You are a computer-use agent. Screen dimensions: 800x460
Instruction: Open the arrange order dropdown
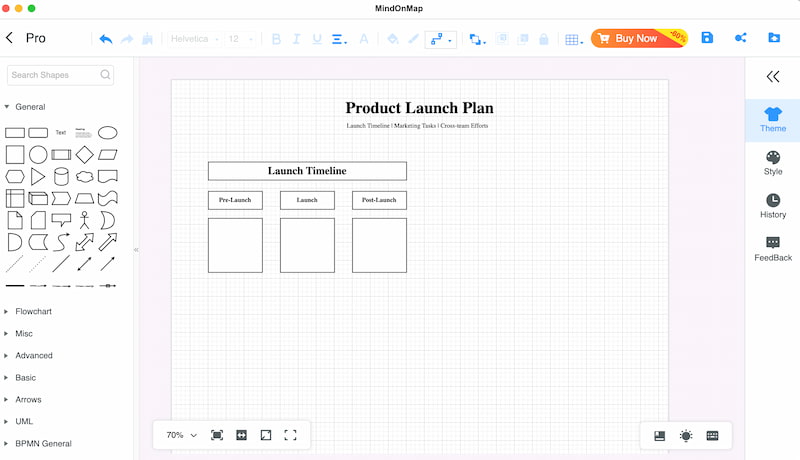478,39
